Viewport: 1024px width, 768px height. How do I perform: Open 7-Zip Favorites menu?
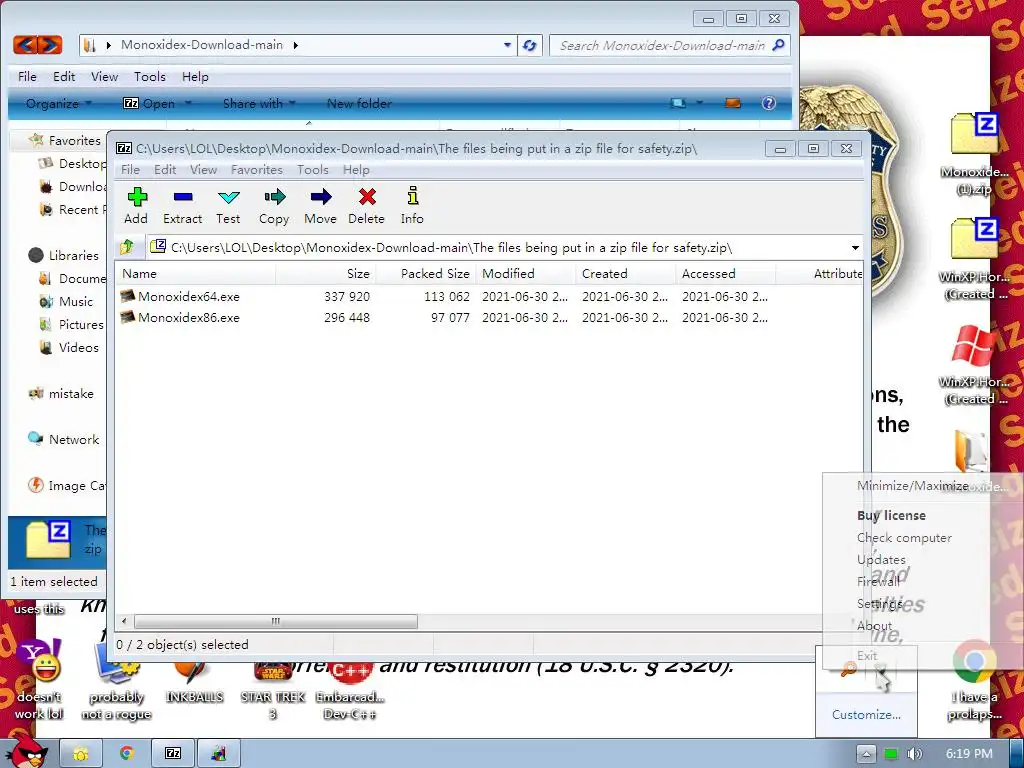coord(257,170)
